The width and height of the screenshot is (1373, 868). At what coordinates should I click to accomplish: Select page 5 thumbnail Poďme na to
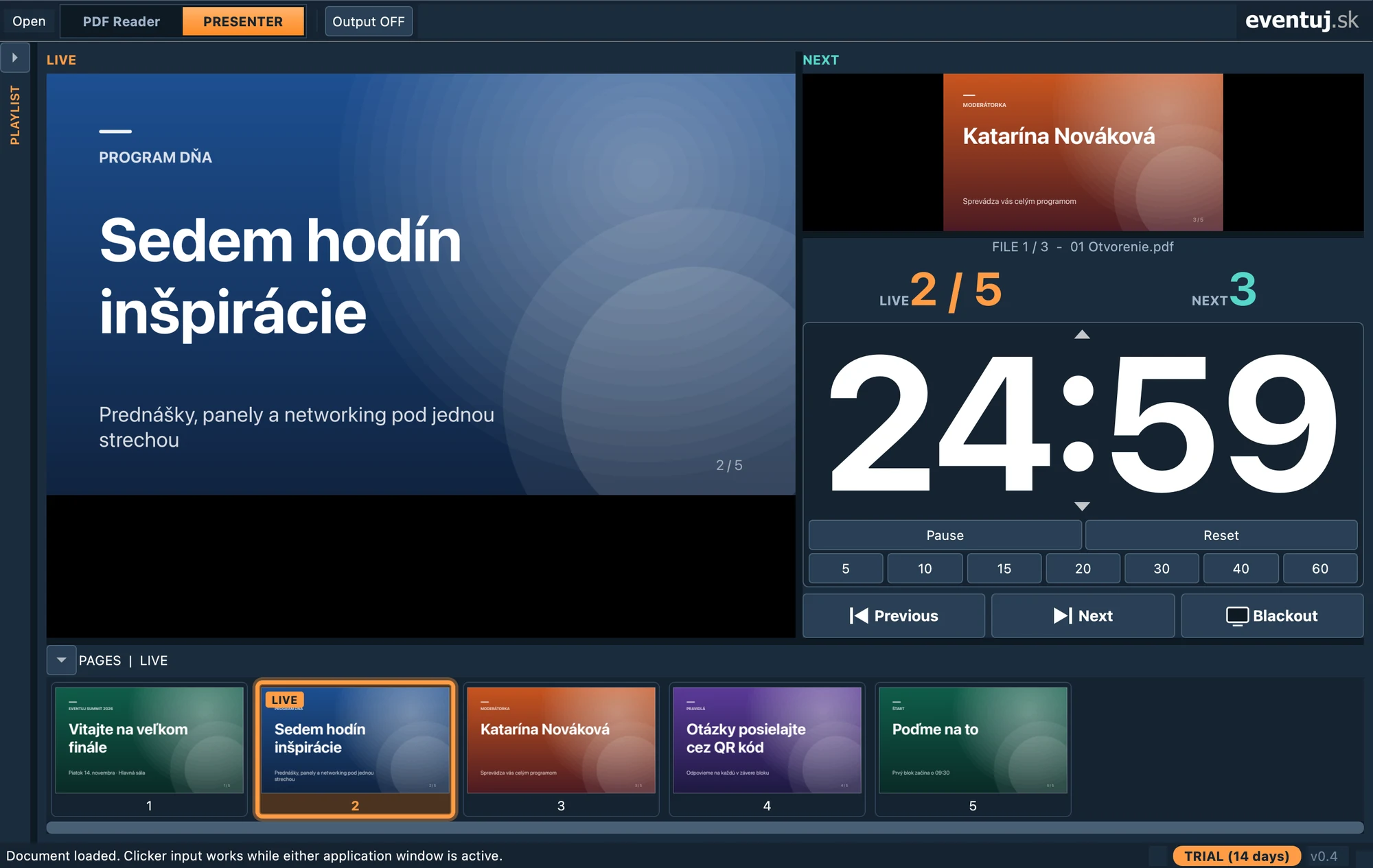coord(973,749)
